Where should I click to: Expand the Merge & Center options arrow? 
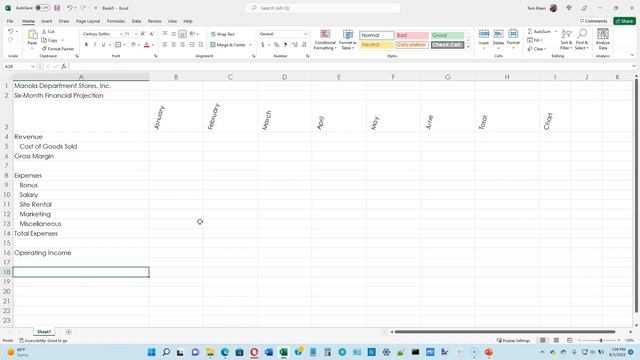click(250, 44)
